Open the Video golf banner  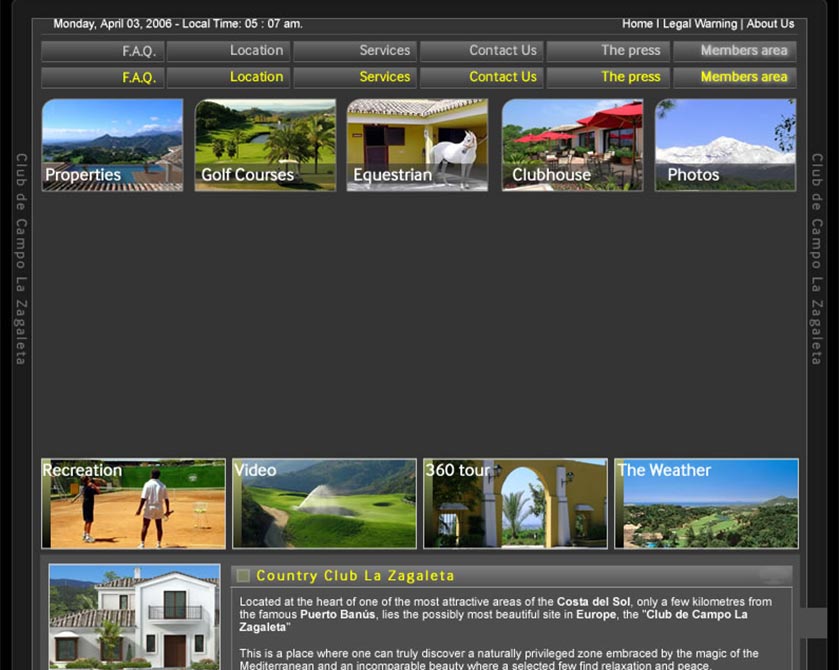(x=324, y=503)
